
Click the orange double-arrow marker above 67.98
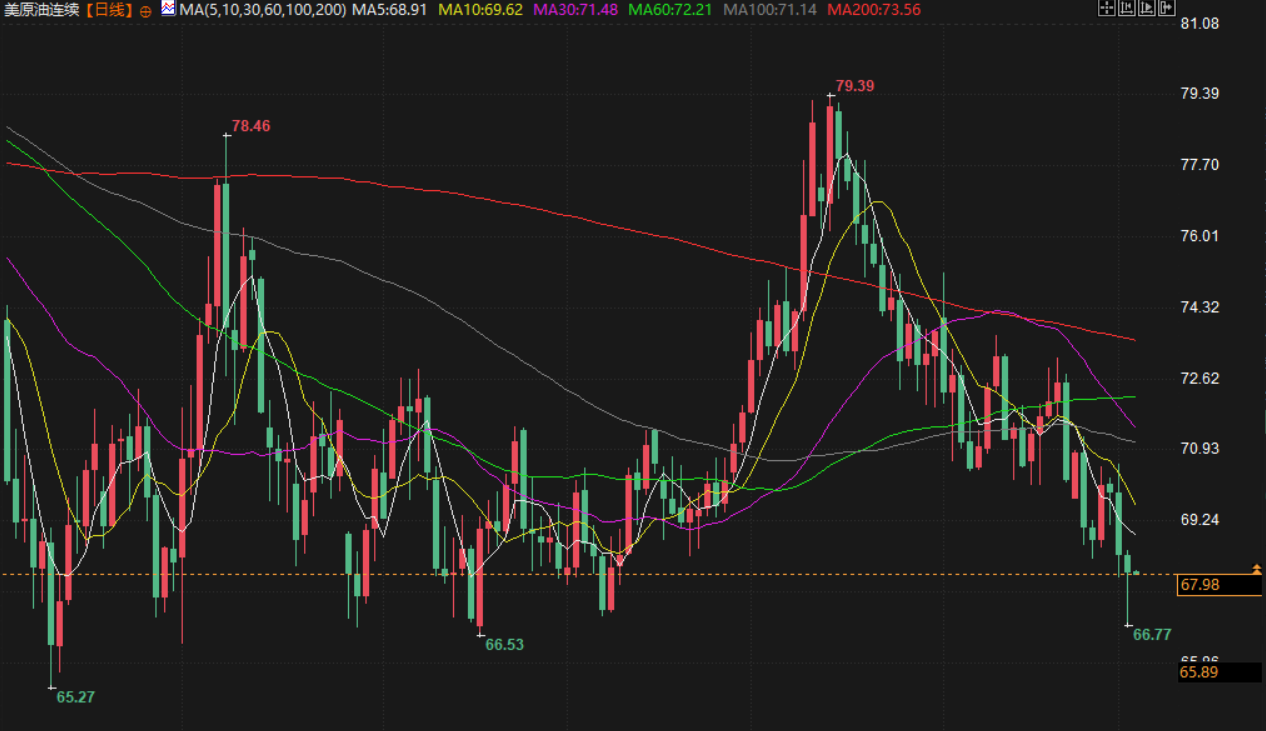tap(1256, 569)
